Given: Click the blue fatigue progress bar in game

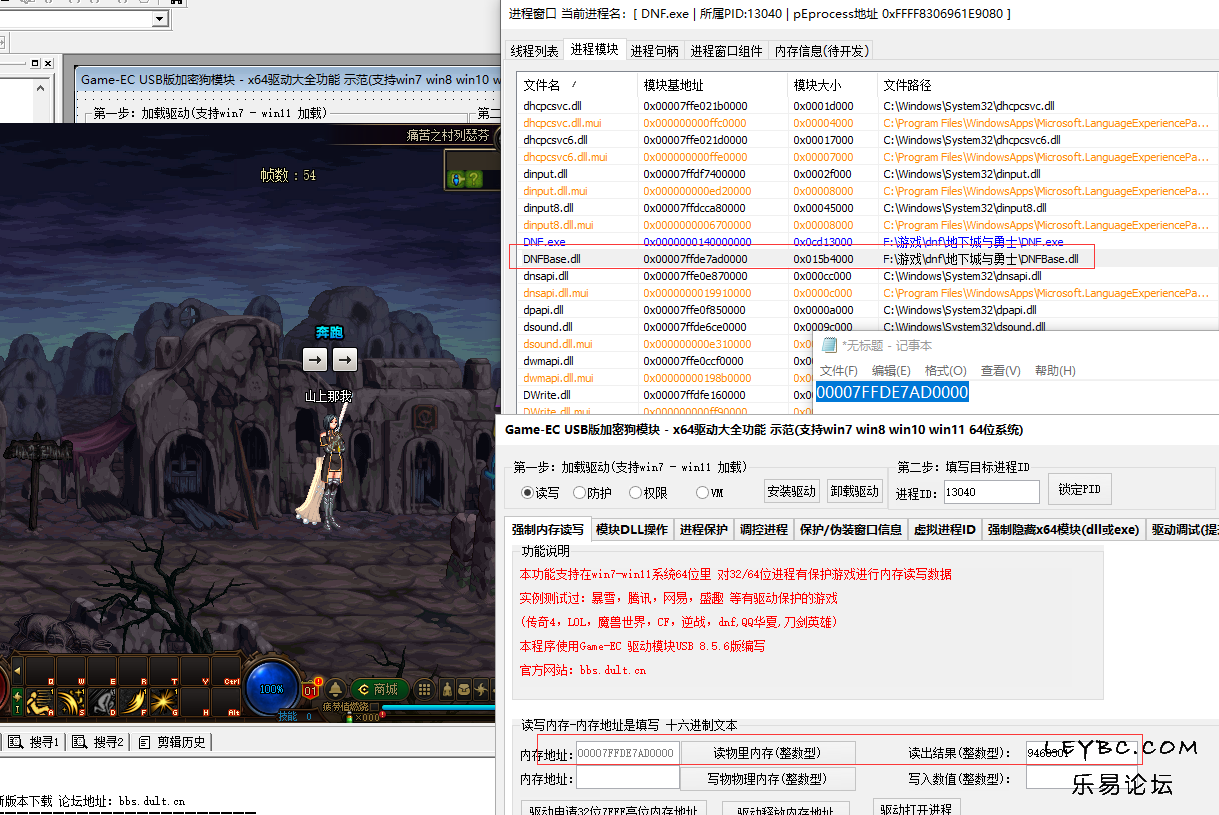Looking at the screenshot, I should point(440,706).
